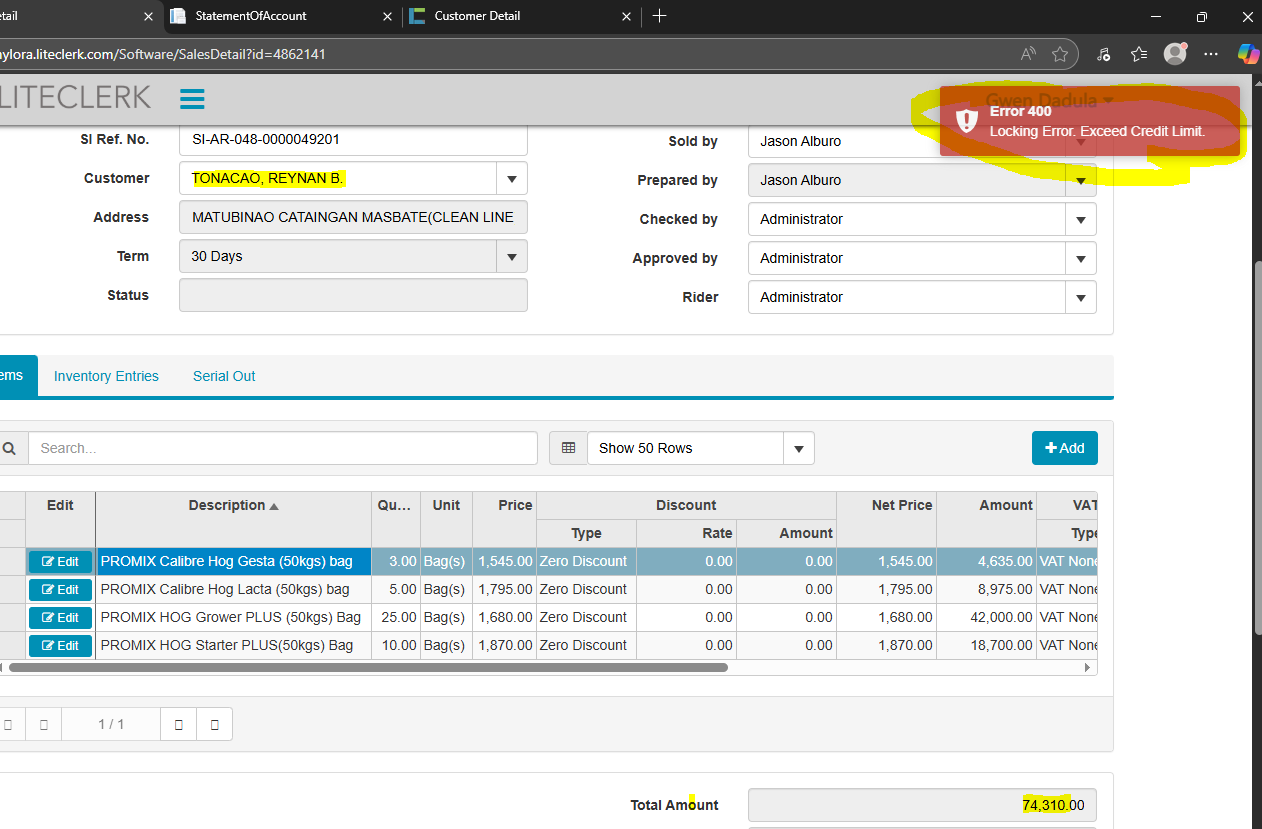
Task: Switch to the Serial Out tab
Action: coord(224,376)
